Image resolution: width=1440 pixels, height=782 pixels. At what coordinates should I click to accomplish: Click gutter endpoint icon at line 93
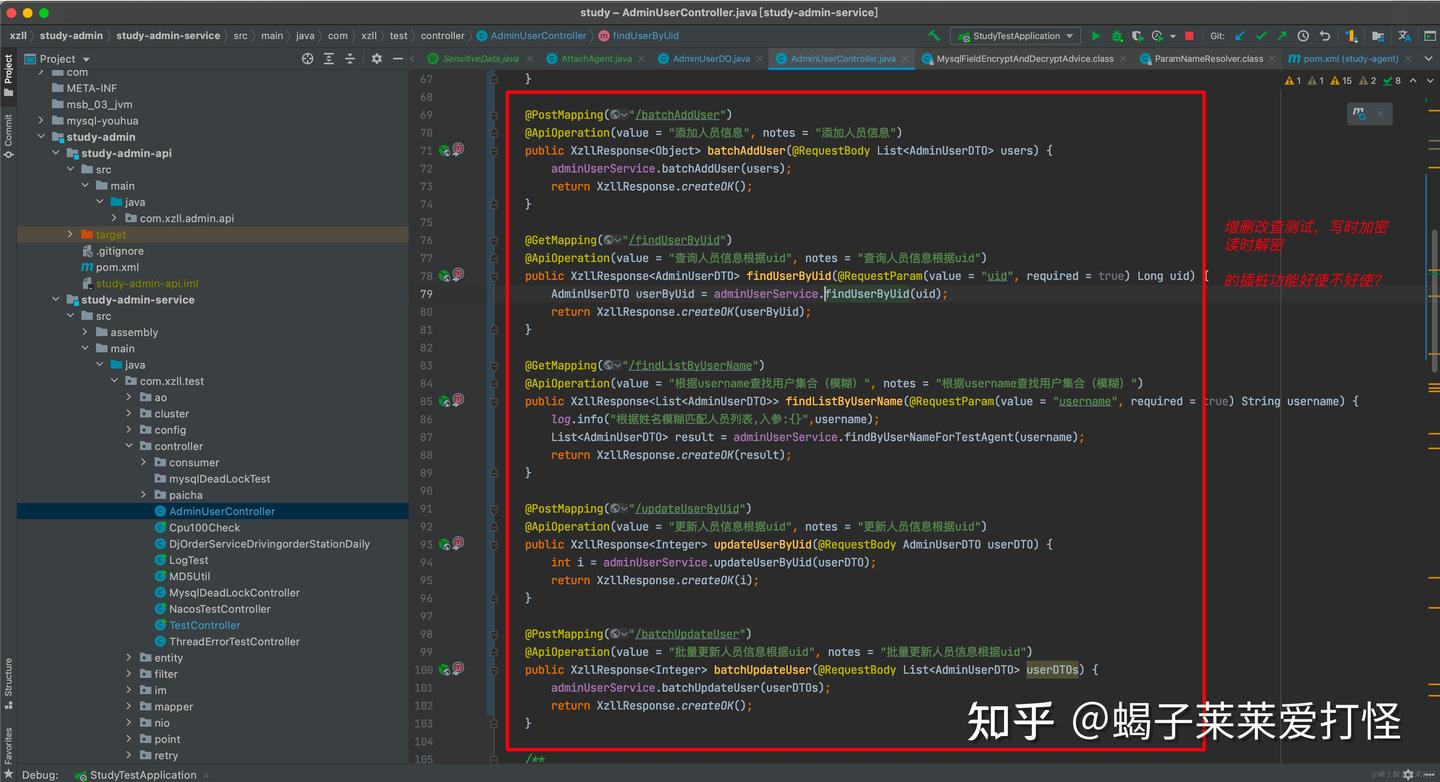click(x=445, y=545)
